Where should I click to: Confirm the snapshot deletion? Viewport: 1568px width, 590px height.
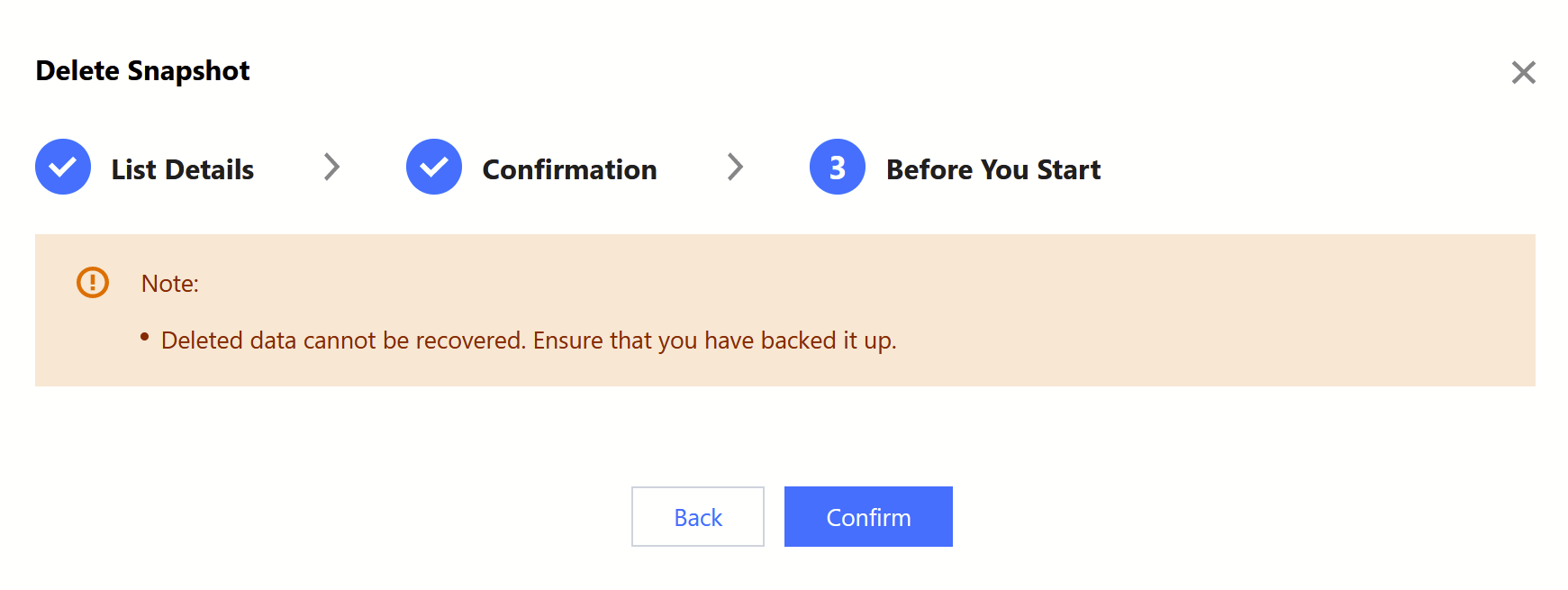point(868,517)
